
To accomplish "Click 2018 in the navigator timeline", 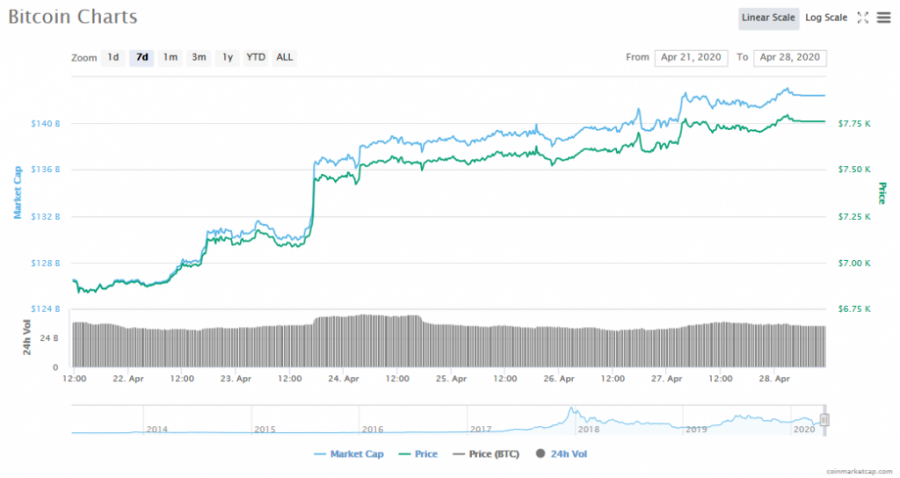I will click(x=588, y=429).
